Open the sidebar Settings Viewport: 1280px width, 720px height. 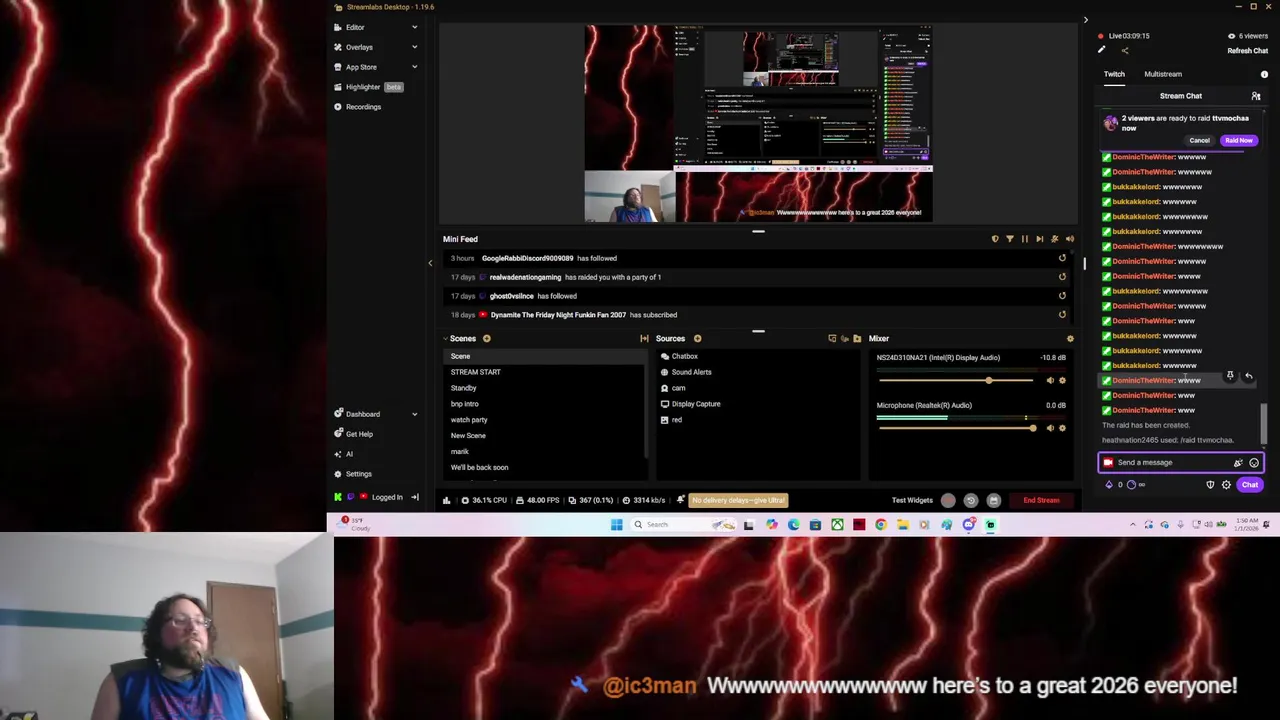[x=352, y=474]
